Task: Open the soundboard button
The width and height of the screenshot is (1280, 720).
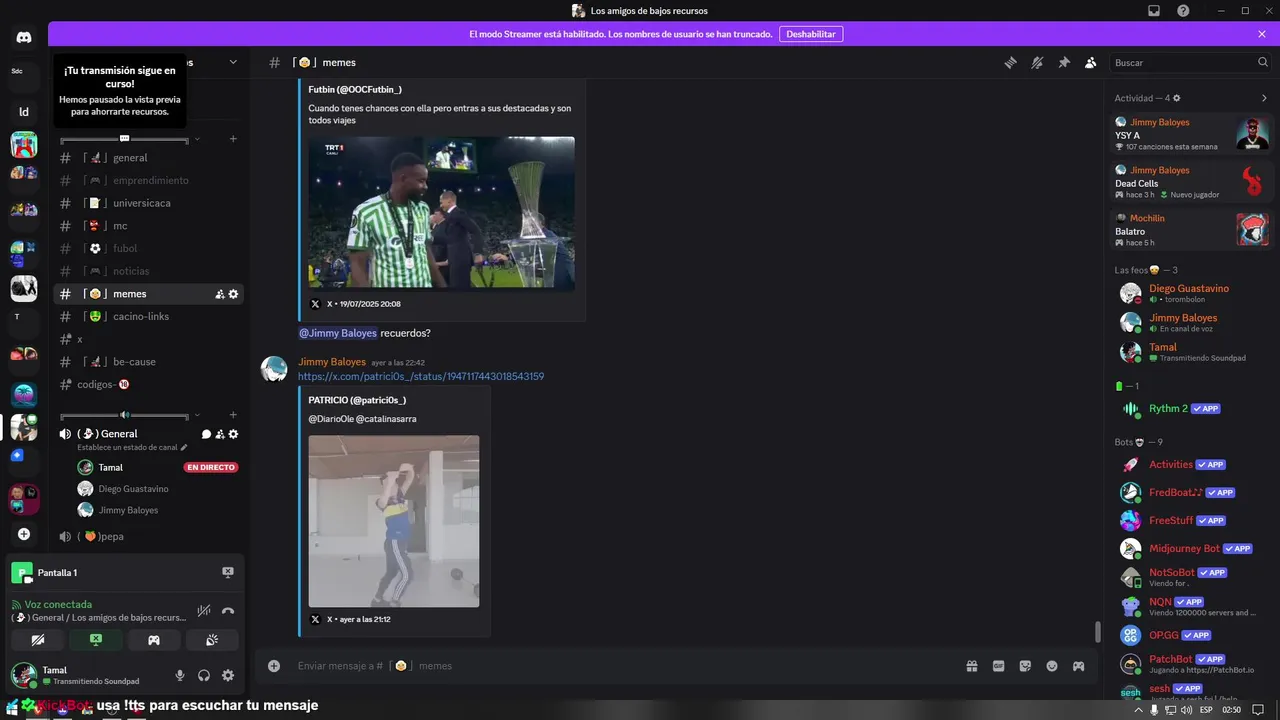Action: click(x=212, y=640)
